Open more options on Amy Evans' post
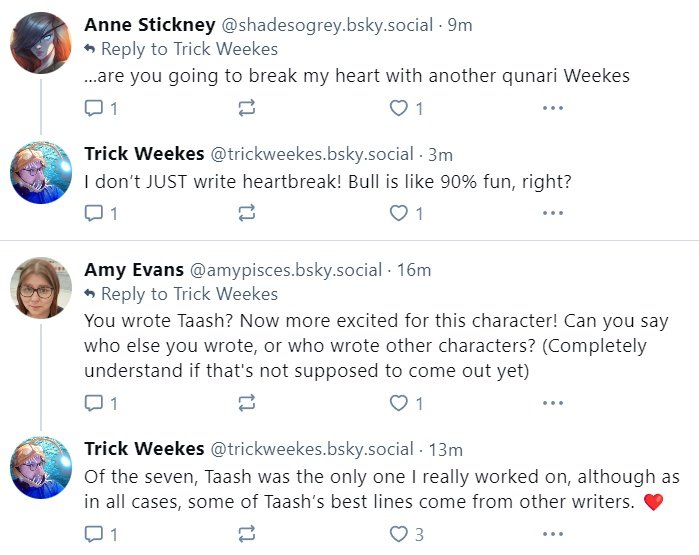The width and height of the screenshot is (699, 555). (x=552, y=404)
